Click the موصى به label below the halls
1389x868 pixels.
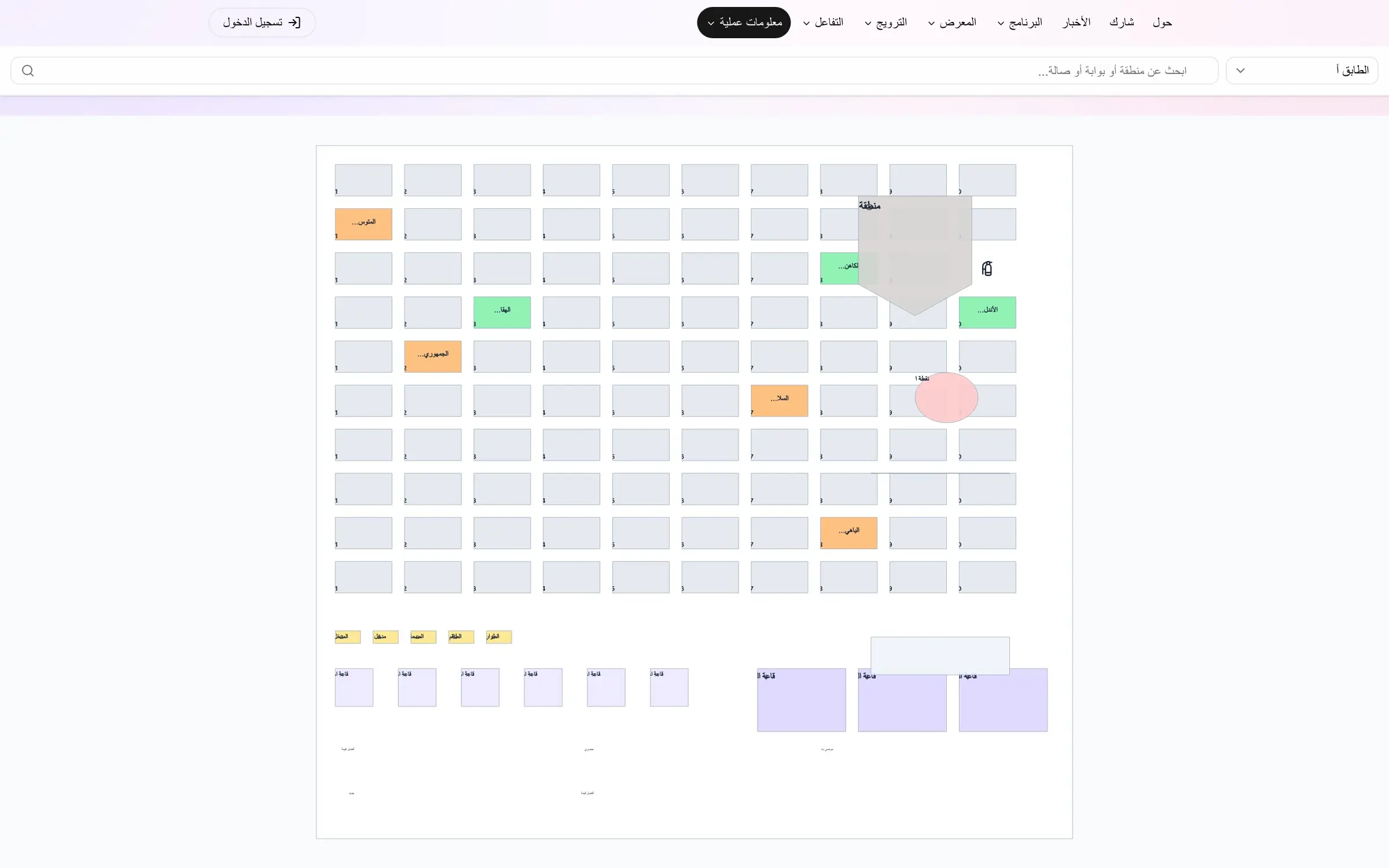827,749
